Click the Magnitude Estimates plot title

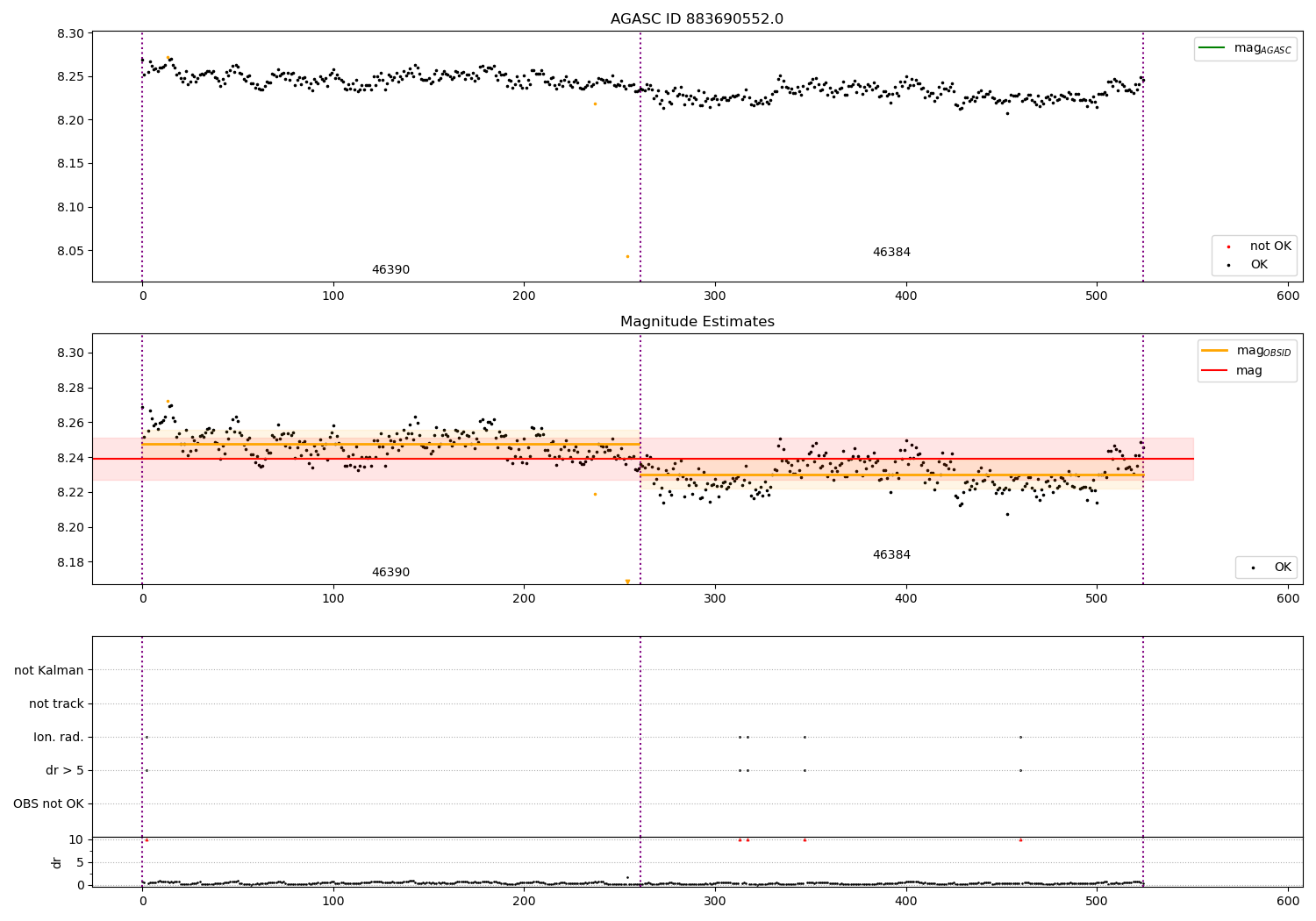click(x=697, y=322)
